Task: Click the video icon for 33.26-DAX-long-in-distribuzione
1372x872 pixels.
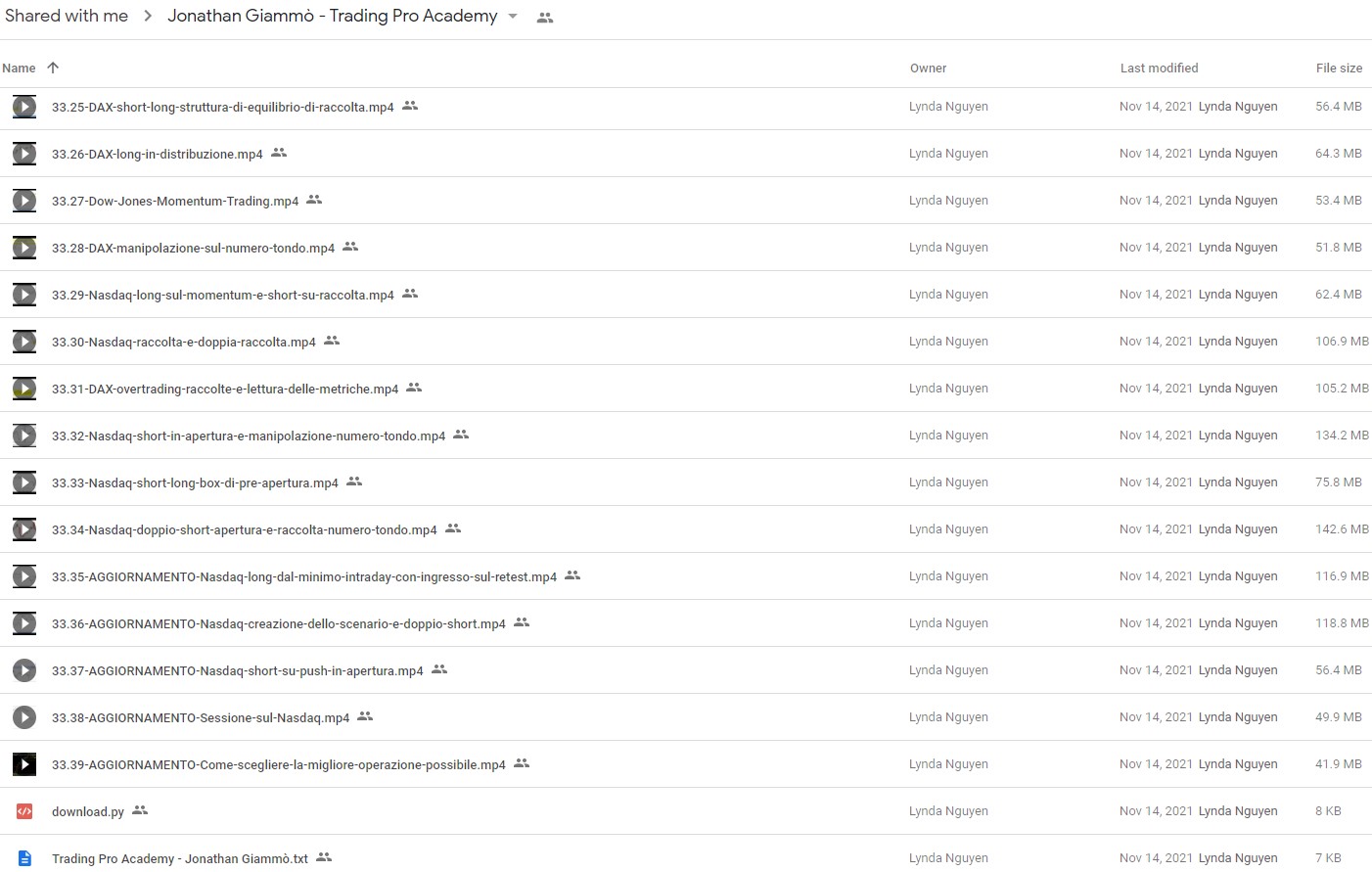Action: click(x=24, y=154)
